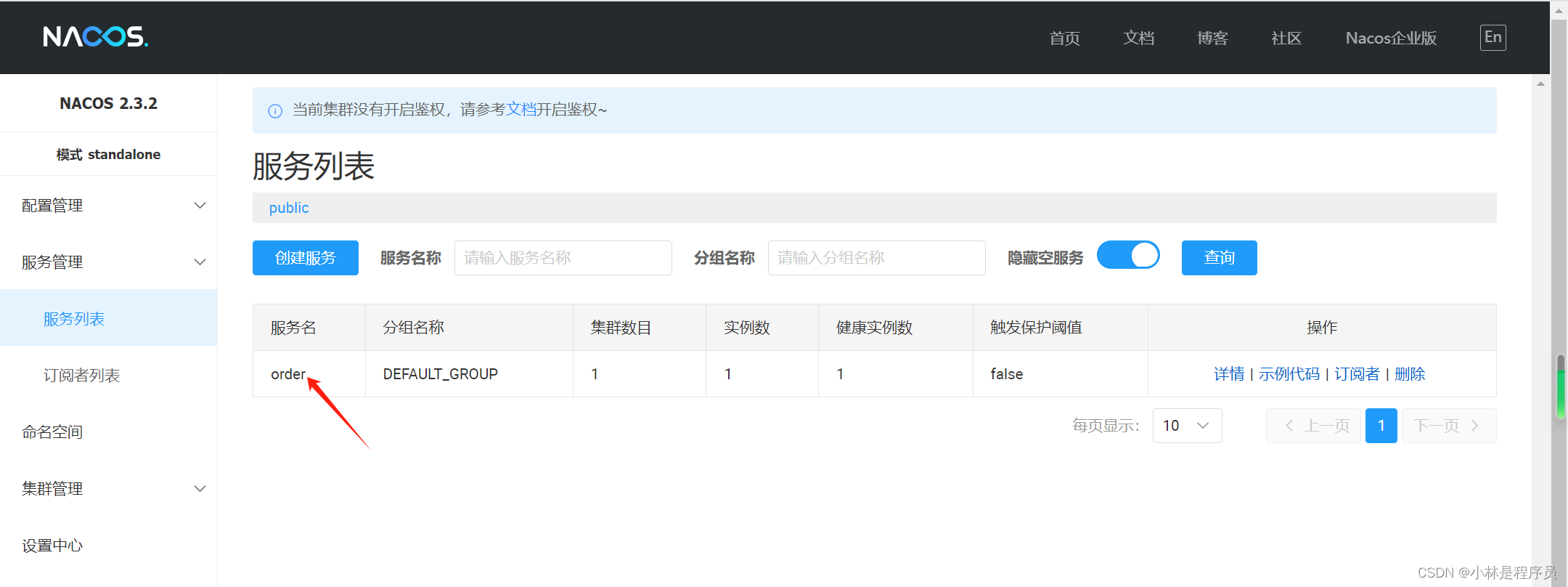This screenshot has height=587, width=1568.
Task: Click the green vertical scrollbar thumb
Action: click(1561, 386)
